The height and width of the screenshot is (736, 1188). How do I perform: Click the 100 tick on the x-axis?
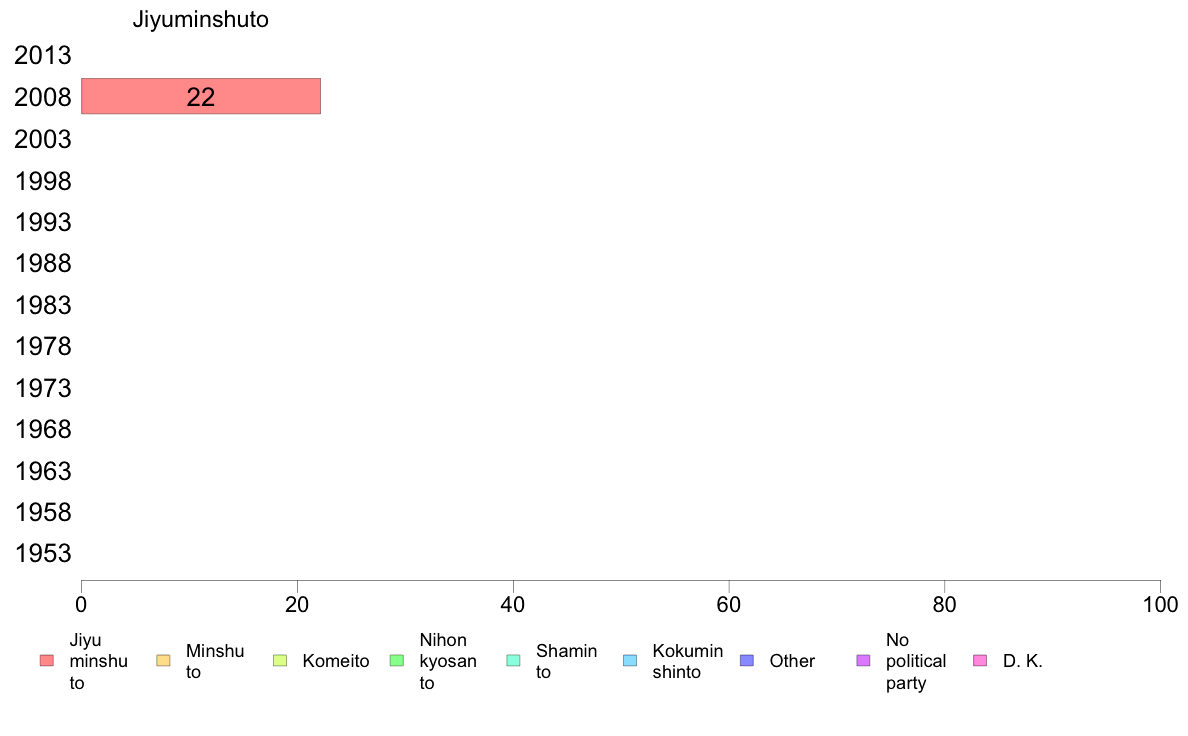tap(1160, 604)
